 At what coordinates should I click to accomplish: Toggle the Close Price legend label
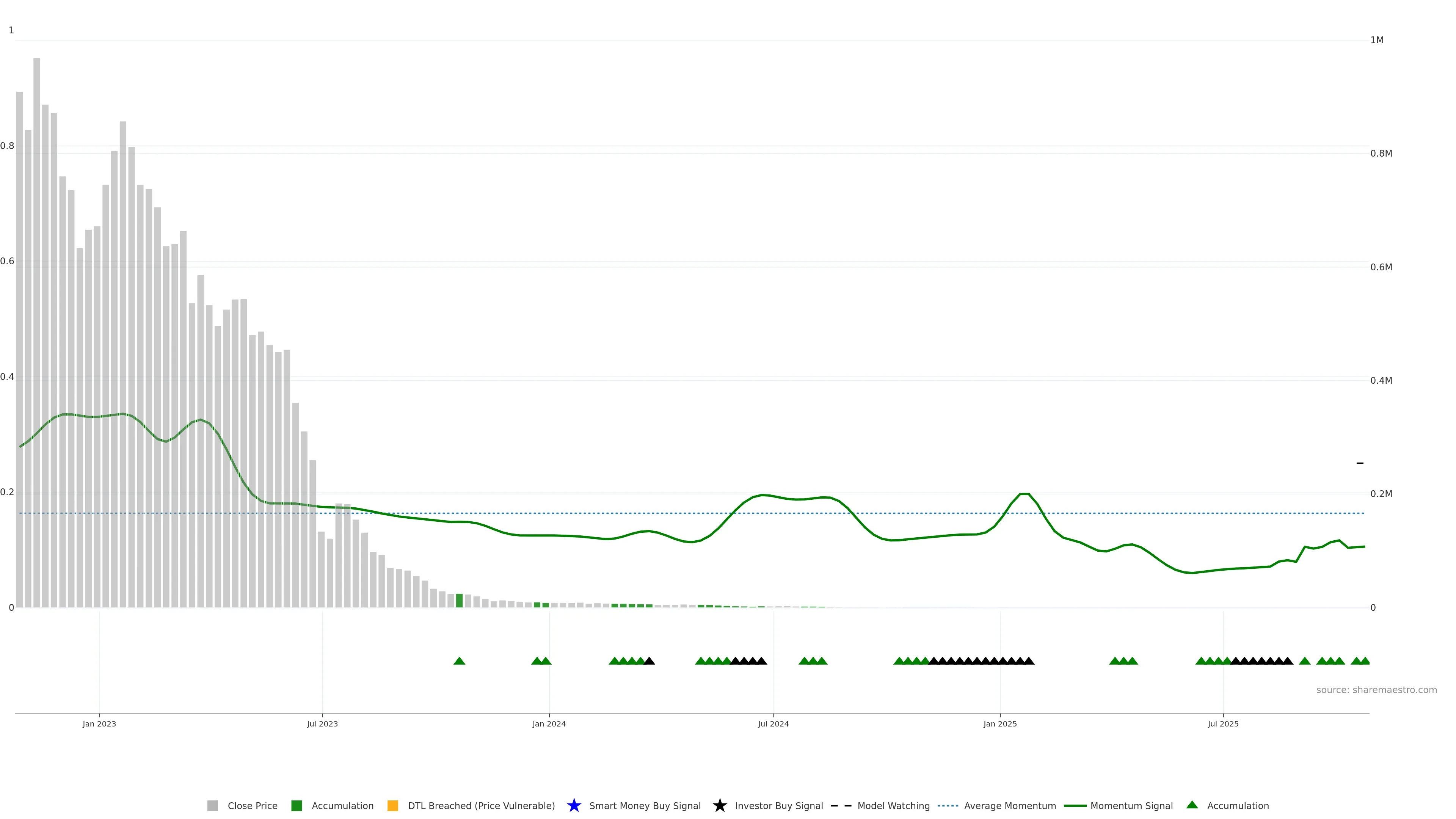(252, 805)
